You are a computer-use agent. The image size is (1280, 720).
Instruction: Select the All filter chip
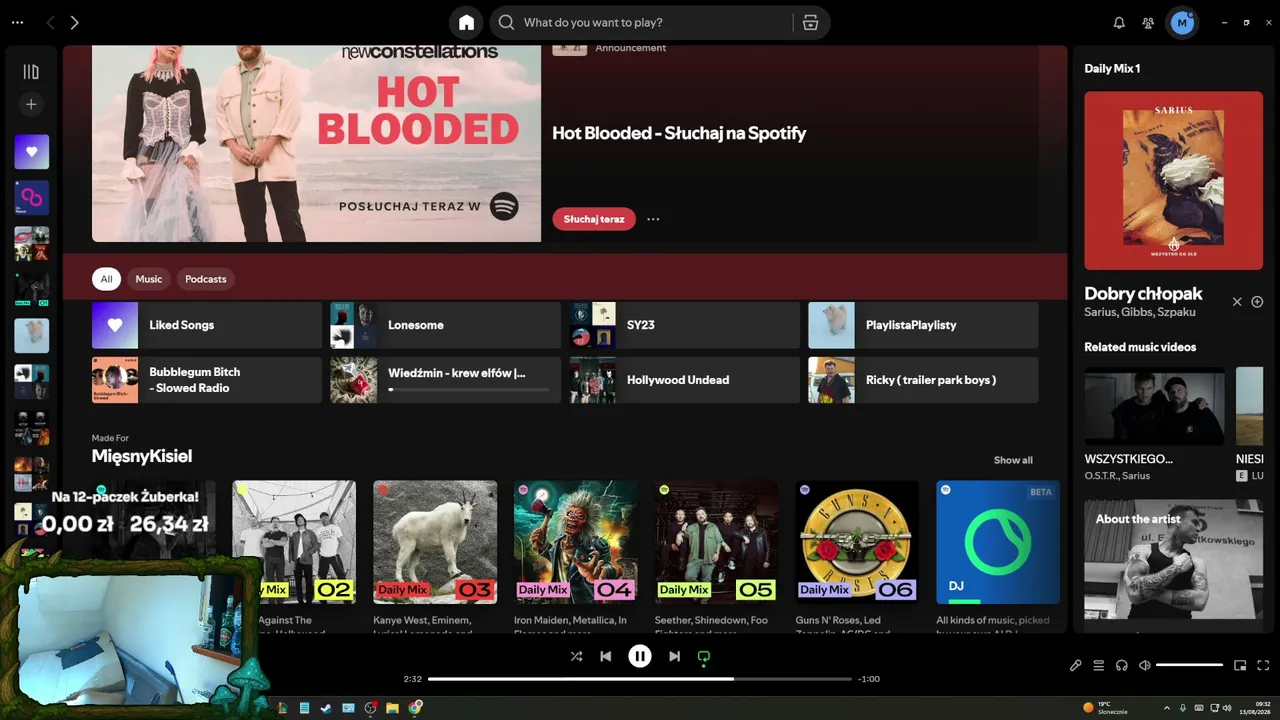[106, 279]
